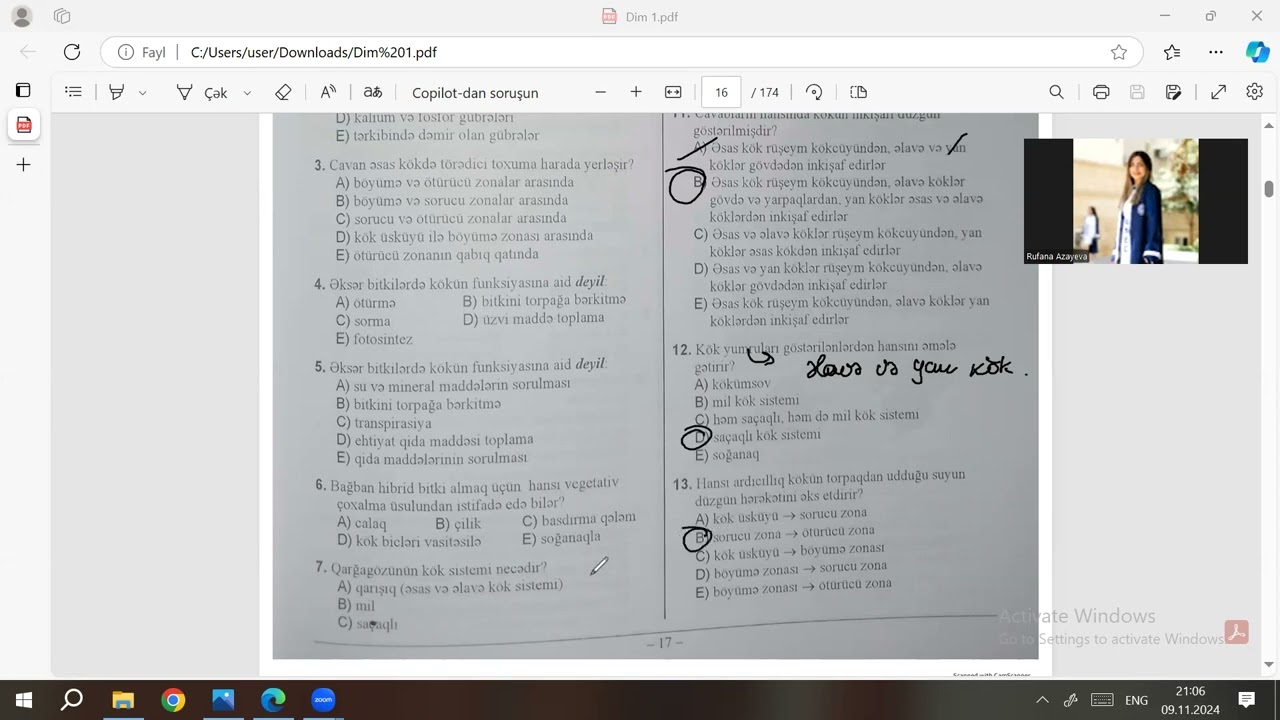Open PDF table of contents icon
The width and height of the screenshot is (1280, 720).
pyautogui.click(x=73, y=92)
